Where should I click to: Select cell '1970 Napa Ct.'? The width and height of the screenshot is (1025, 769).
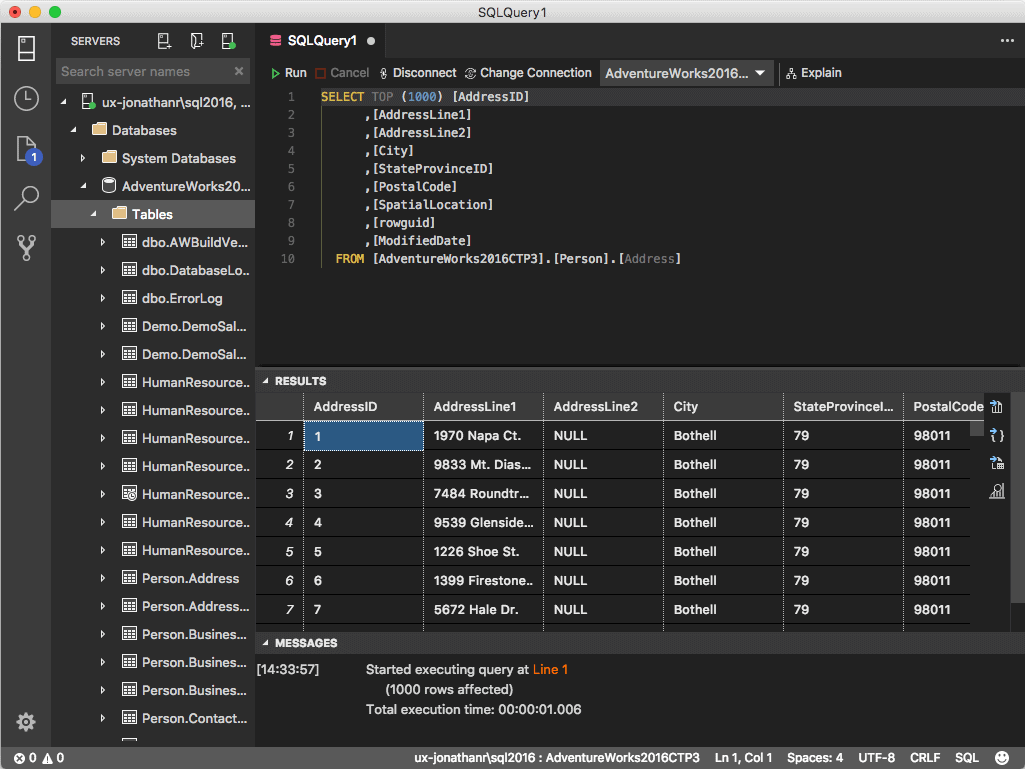click(x=483, y=436)
